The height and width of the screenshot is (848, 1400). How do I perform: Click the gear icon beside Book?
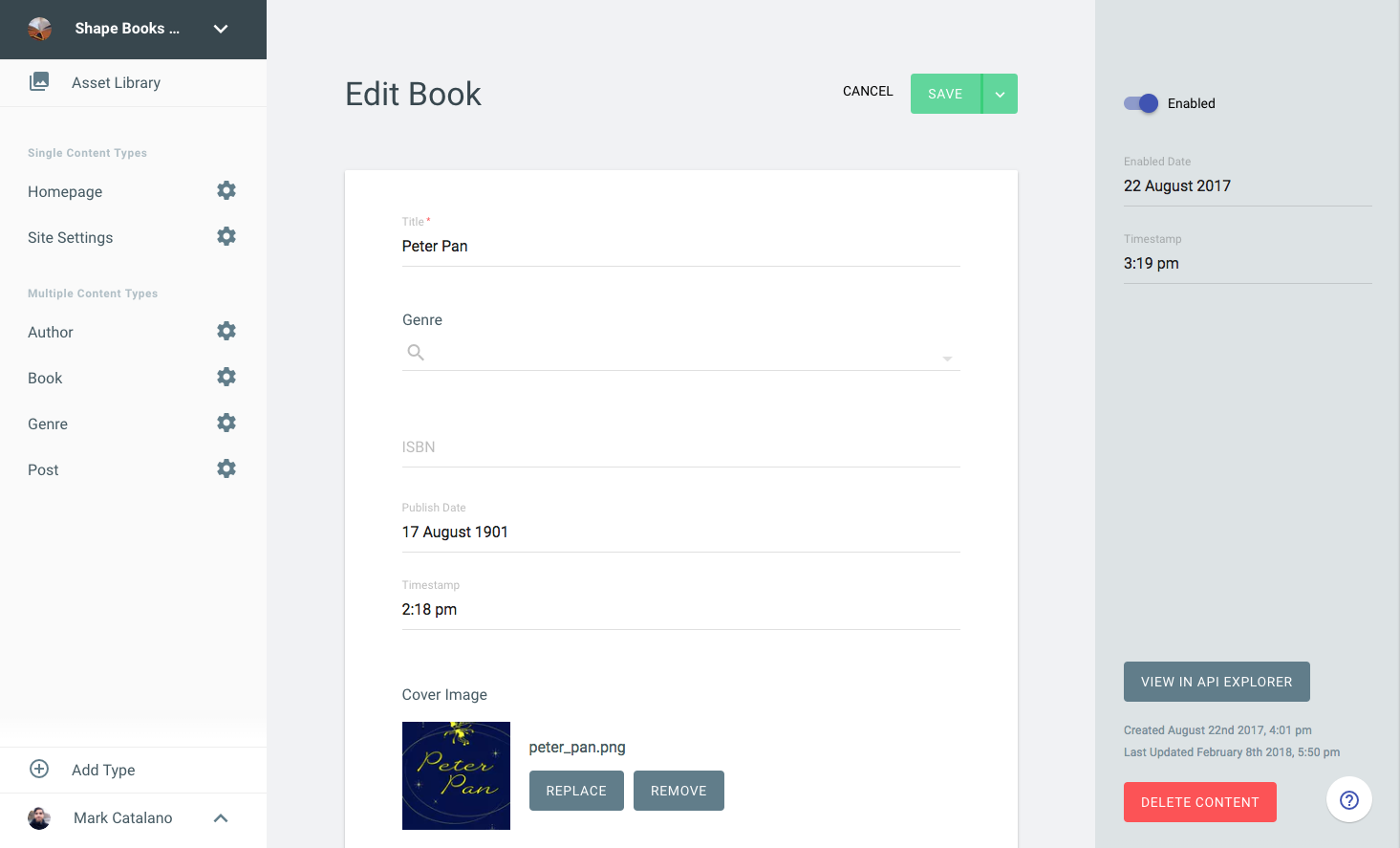(226, 377)
